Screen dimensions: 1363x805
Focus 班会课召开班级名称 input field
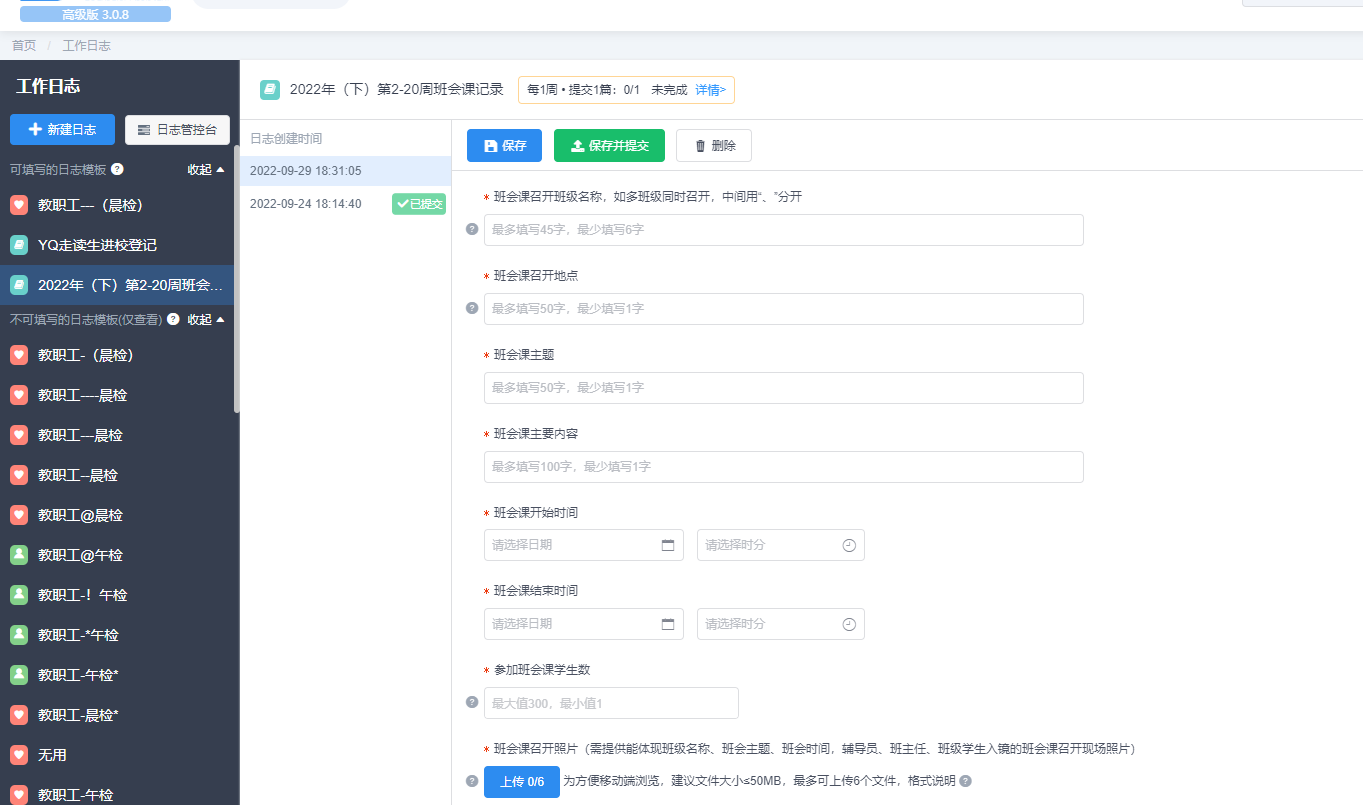[784, 230]
